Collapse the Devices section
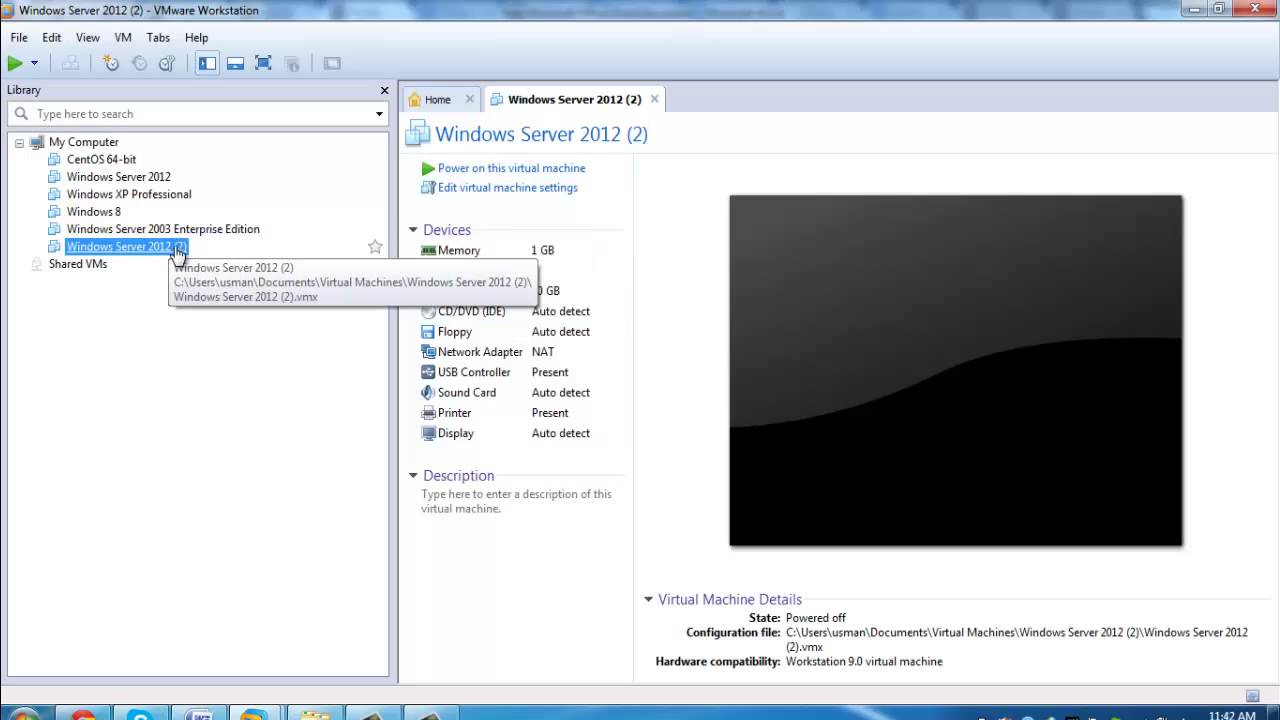Viewport: 1280px width, 720px height. (x=413, y=230)
